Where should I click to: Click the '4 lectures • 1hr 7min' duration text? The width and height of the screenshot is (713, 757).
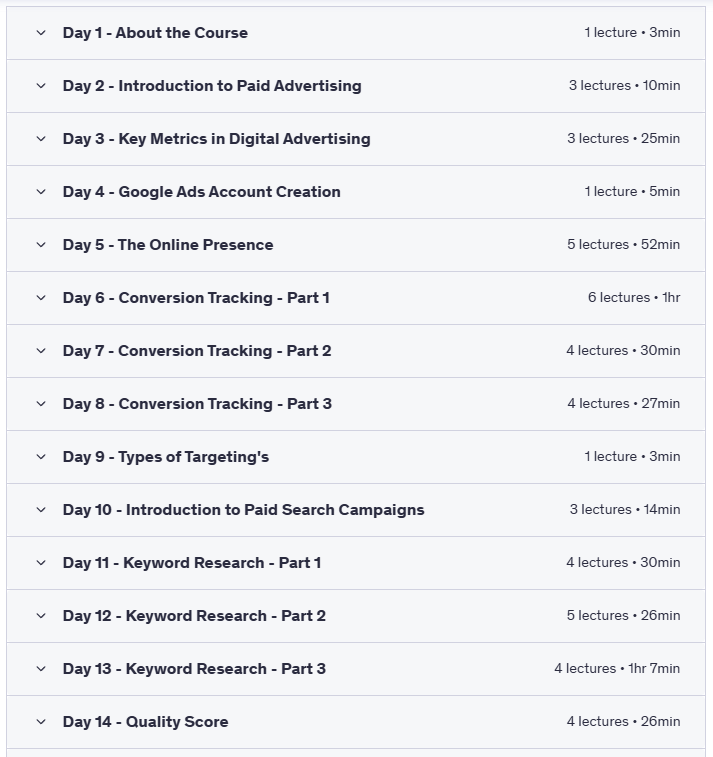(x=617, y=669)
